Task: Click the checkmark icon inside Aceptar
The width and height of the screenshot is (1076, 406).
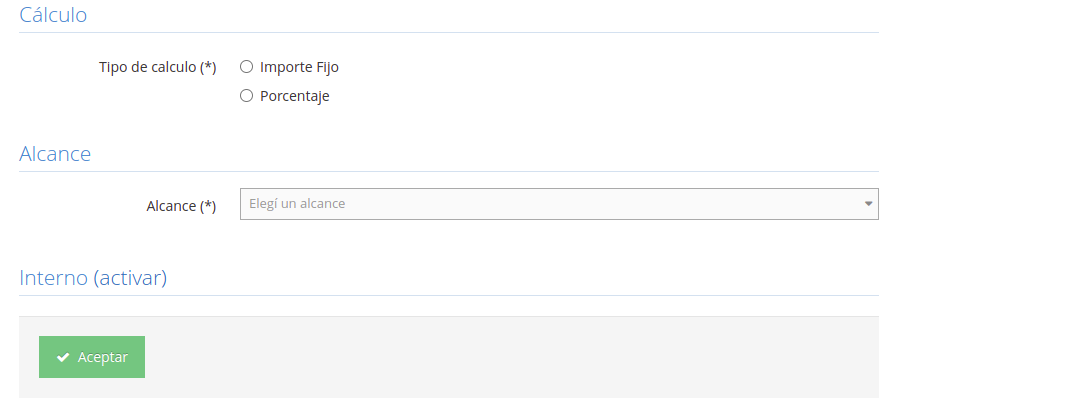Action: 63,357
